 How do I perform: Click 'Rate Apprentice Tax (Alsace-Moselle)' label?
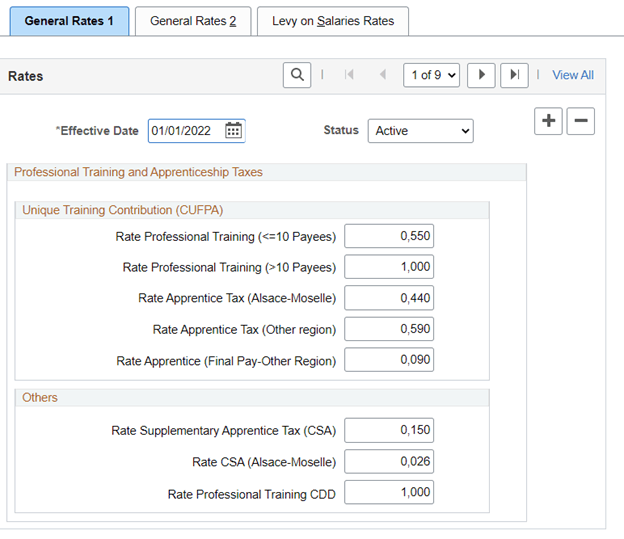pyautogui.click(x=237, y=298)
